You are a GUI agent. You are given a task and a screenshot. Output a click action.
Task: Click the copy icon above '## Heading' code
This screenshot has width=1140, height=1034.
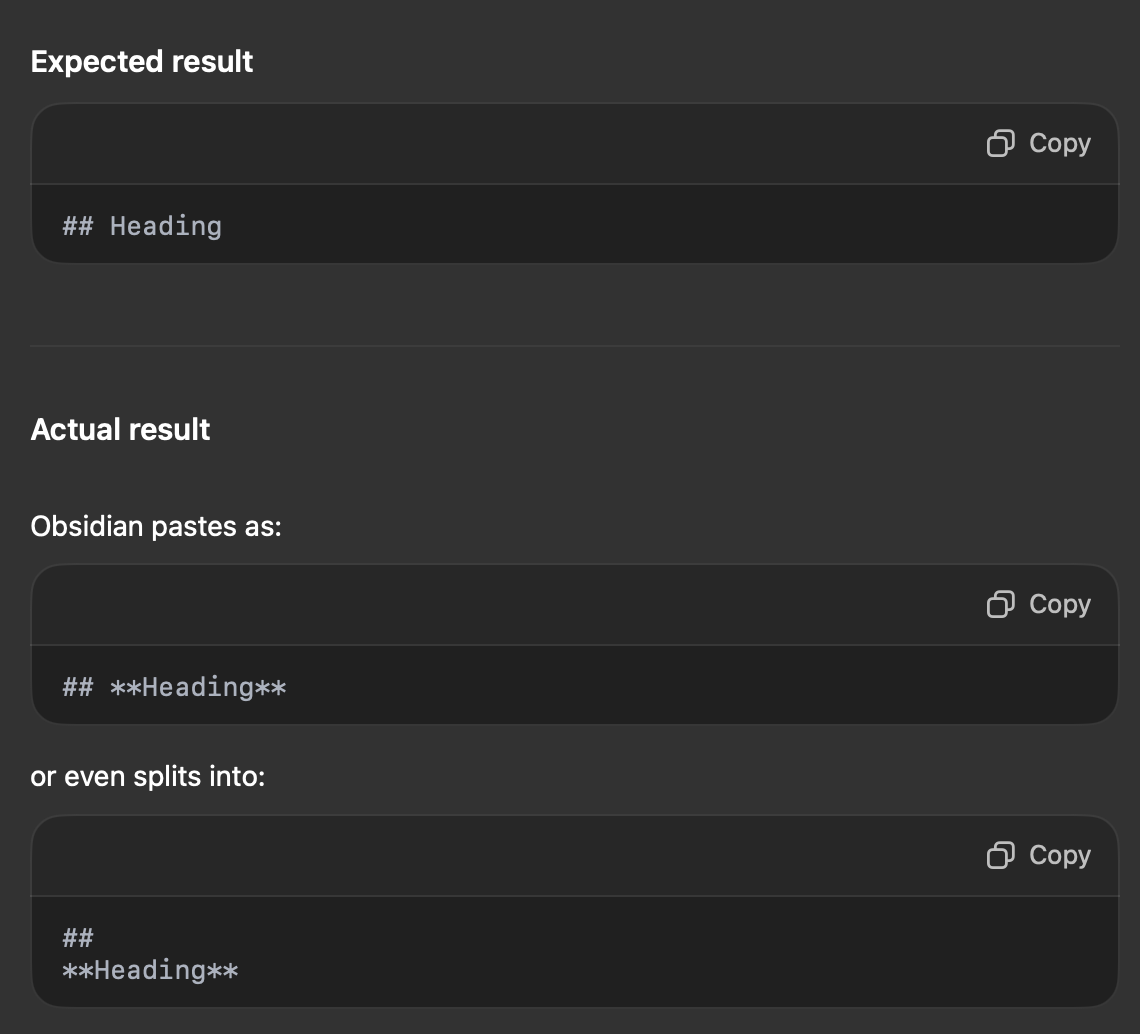pos(1001,144)
